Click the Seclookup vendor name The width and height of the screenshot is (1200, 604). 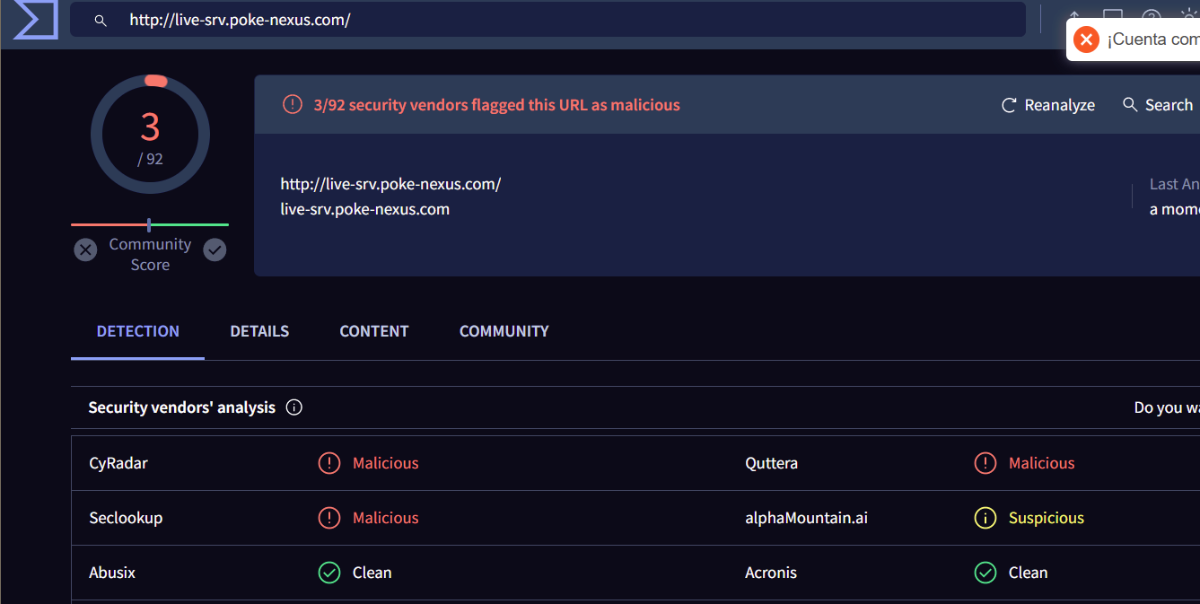pyautogui.click(x=125, y=518)
